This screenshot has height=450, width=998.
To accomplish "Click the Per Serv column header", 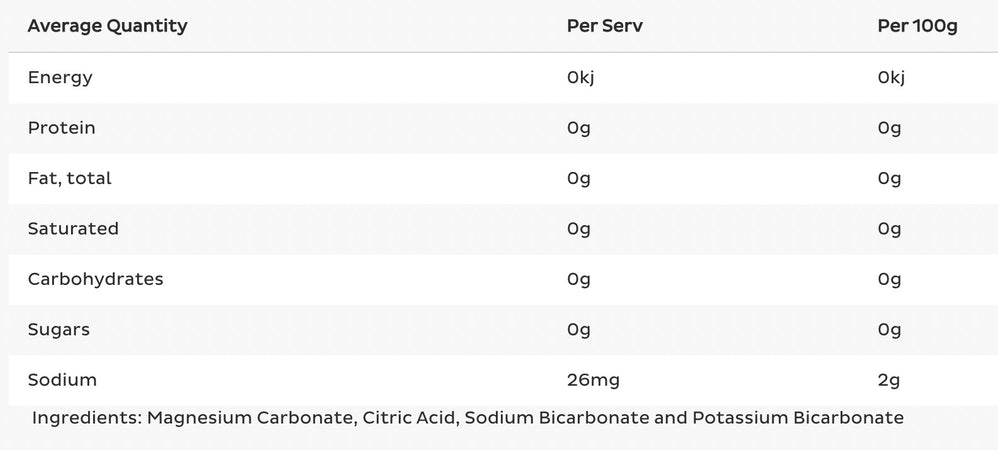I will 604,27.
